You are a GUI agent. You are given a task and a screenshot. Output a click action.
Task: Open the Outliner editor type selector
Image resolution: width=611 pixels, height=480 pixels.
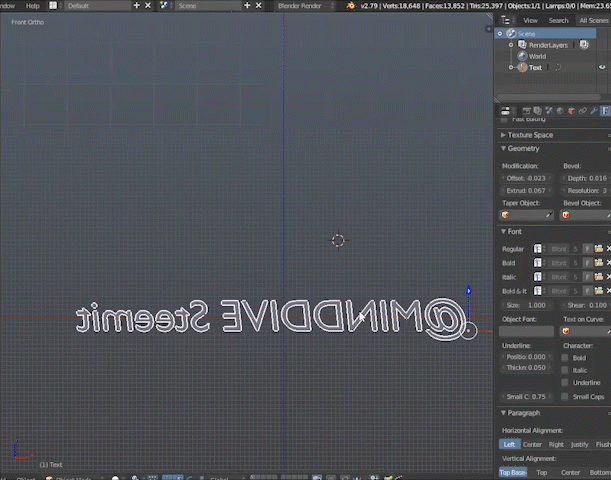coord(505,20)
